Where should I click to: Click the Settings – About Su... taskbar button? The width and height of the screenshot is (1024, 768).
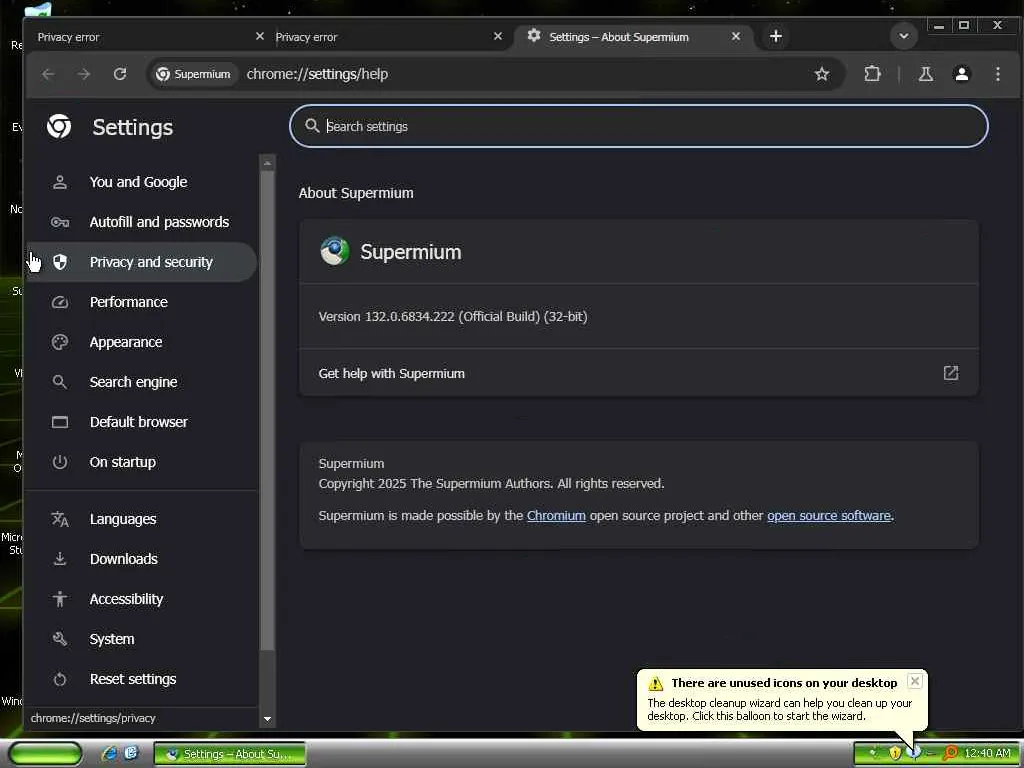click(230, 754)
